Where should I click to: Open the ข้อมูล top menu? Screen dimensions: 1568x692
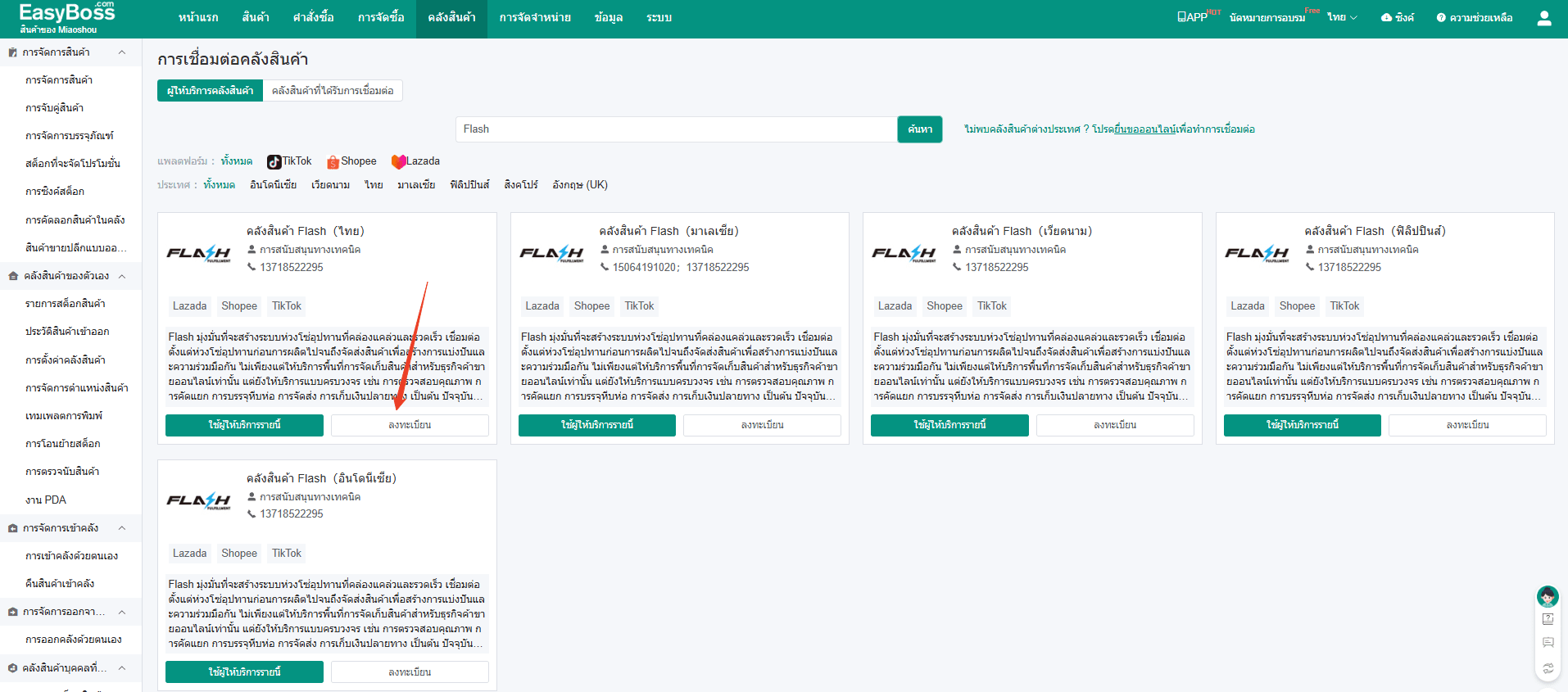coord(609,17)
